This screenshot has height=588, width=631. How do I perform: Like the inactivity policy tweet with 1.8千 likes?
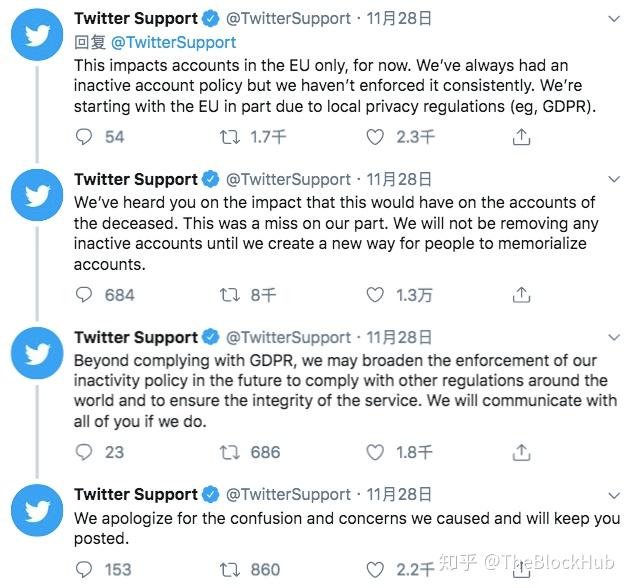tap(375, 452)
